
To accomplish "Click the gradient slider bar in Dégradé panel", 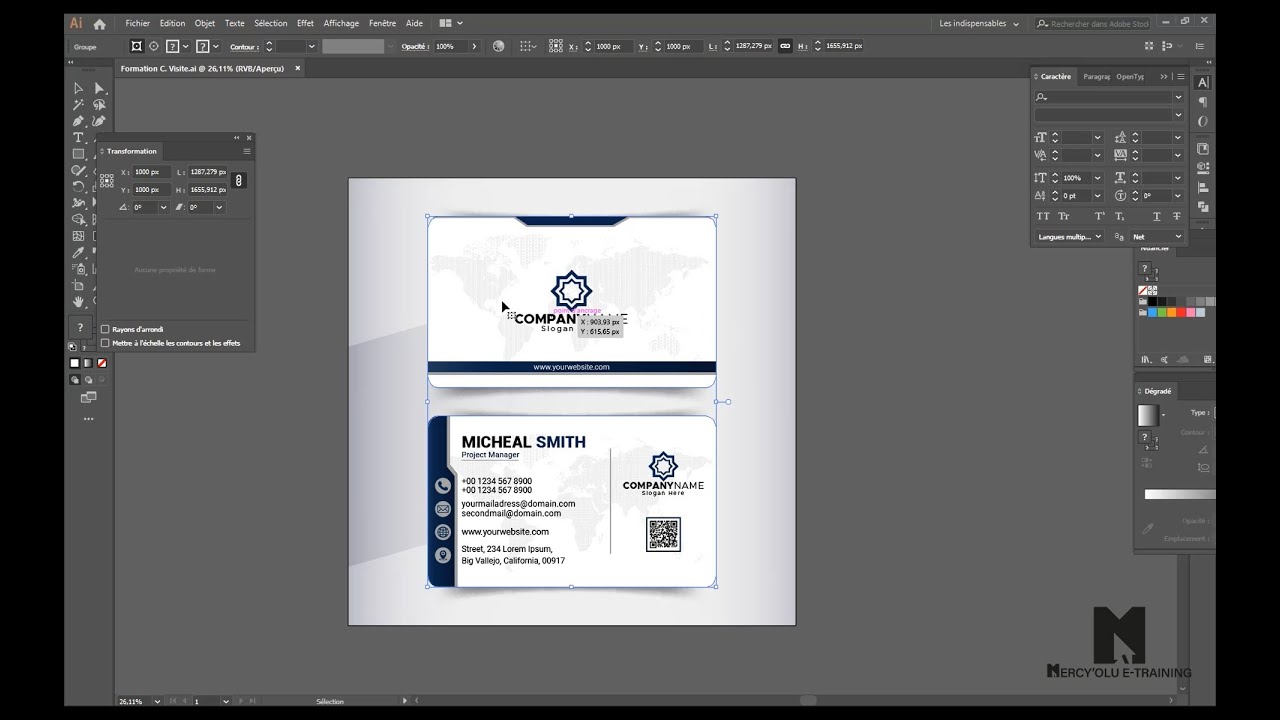I will [1180, 494].
